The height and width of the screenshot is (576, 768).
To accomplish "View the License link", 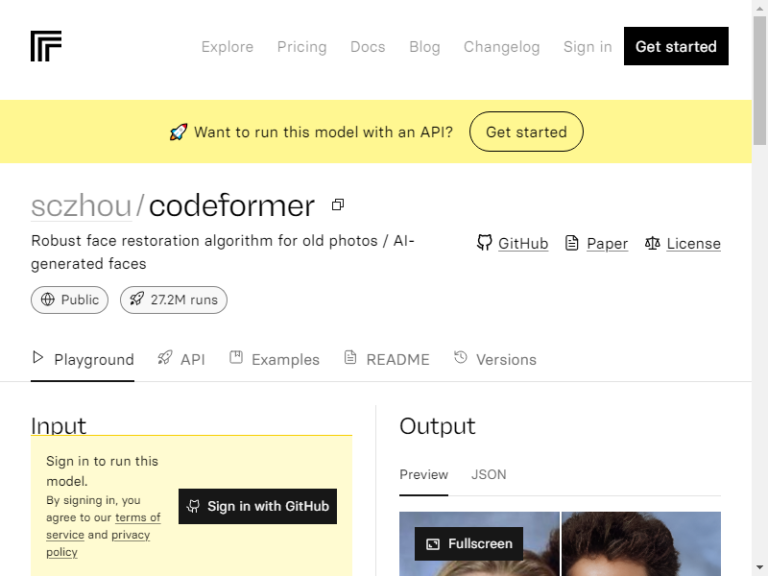I will pos(694,243).
